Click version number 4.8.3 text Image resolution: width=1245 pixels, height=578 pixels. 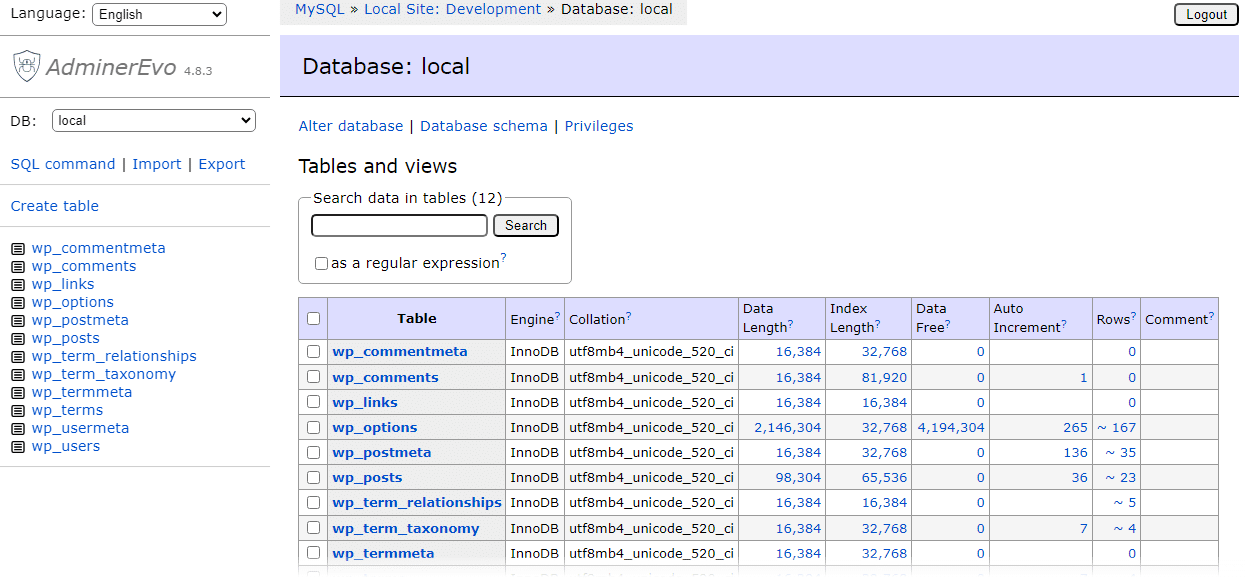click(198, 71)
